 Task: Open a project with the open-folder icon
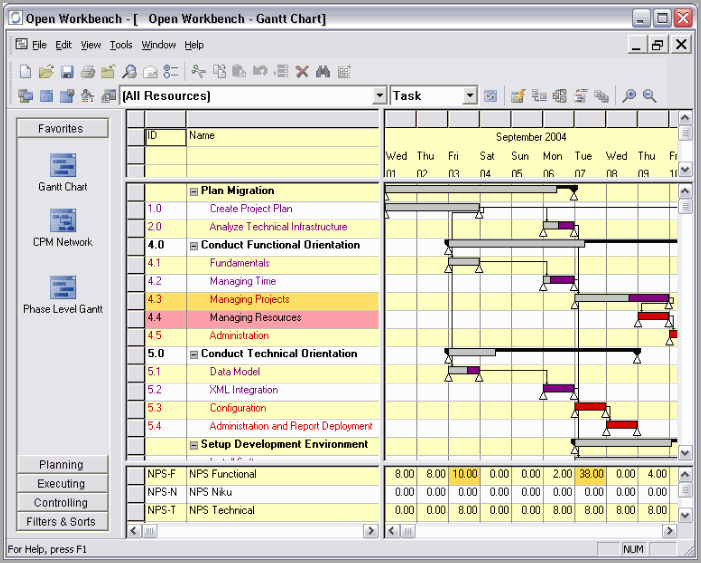(46, 72)
